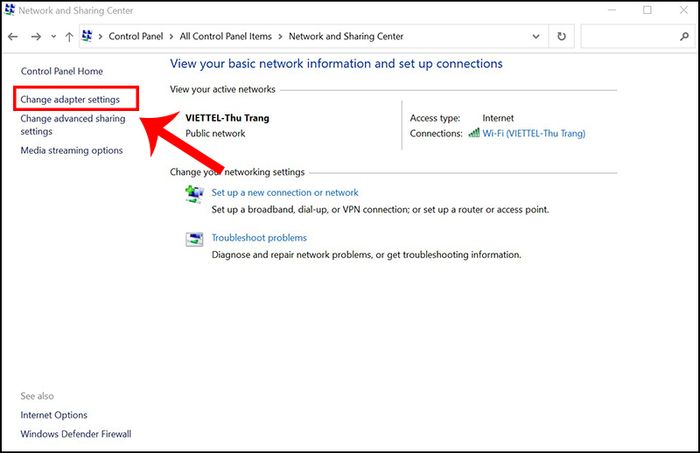Click the new connection setup icon

(194, 194)
